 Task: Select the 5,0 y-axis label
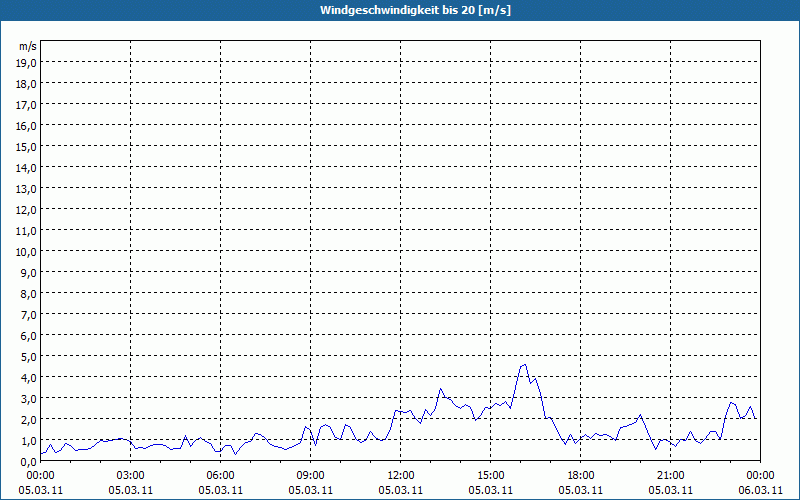tap(30, 357)
